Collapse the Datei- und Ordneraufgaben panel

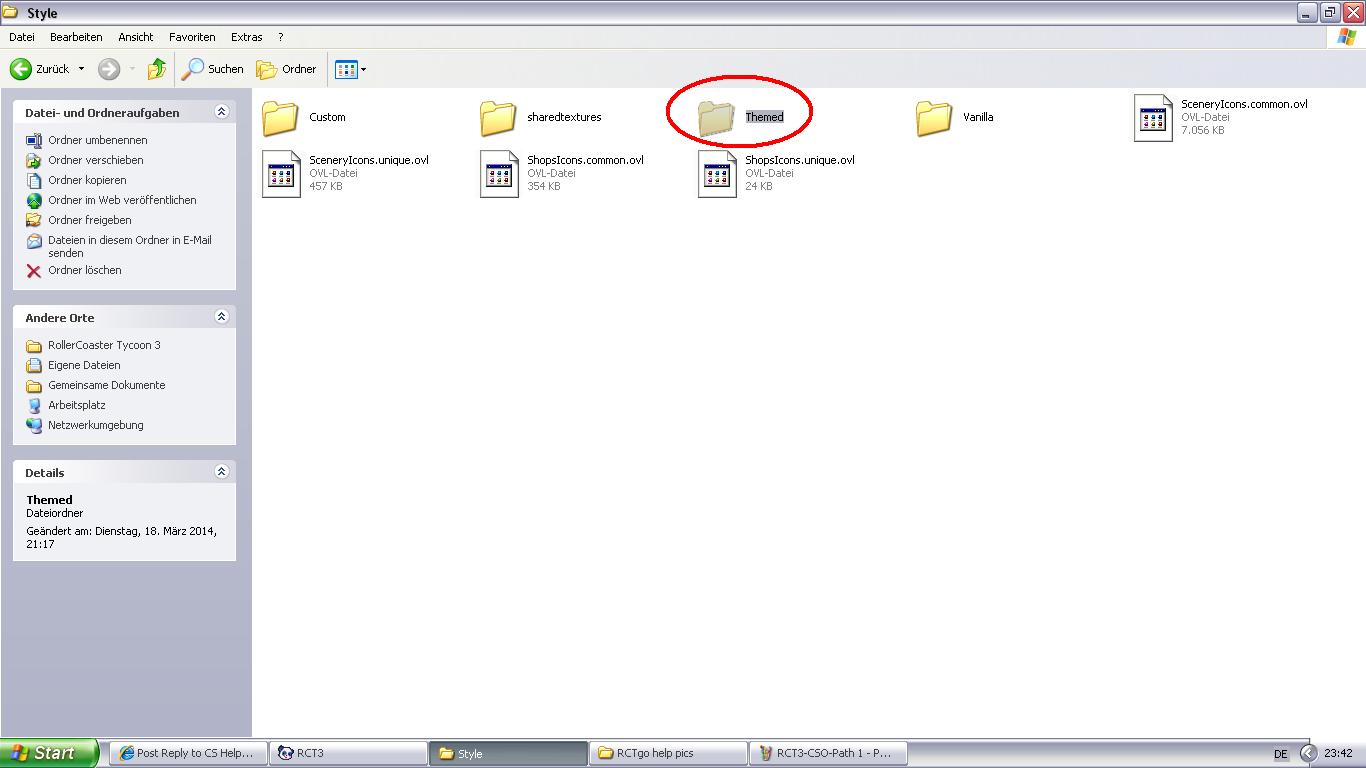coord(221,112)
